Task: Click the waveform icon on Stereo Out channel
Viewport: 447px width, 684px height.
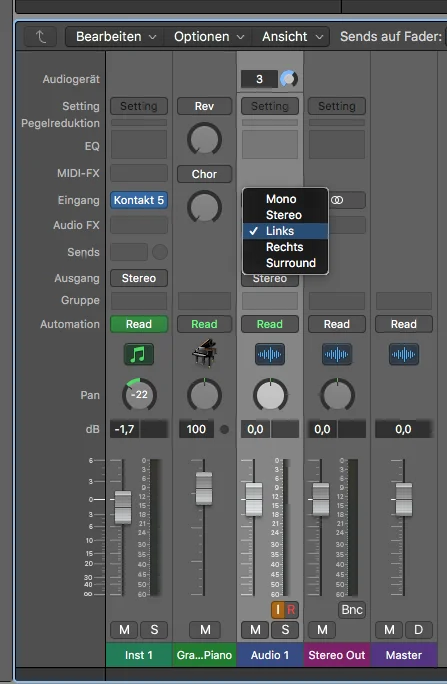Action: tap(337, 354)
